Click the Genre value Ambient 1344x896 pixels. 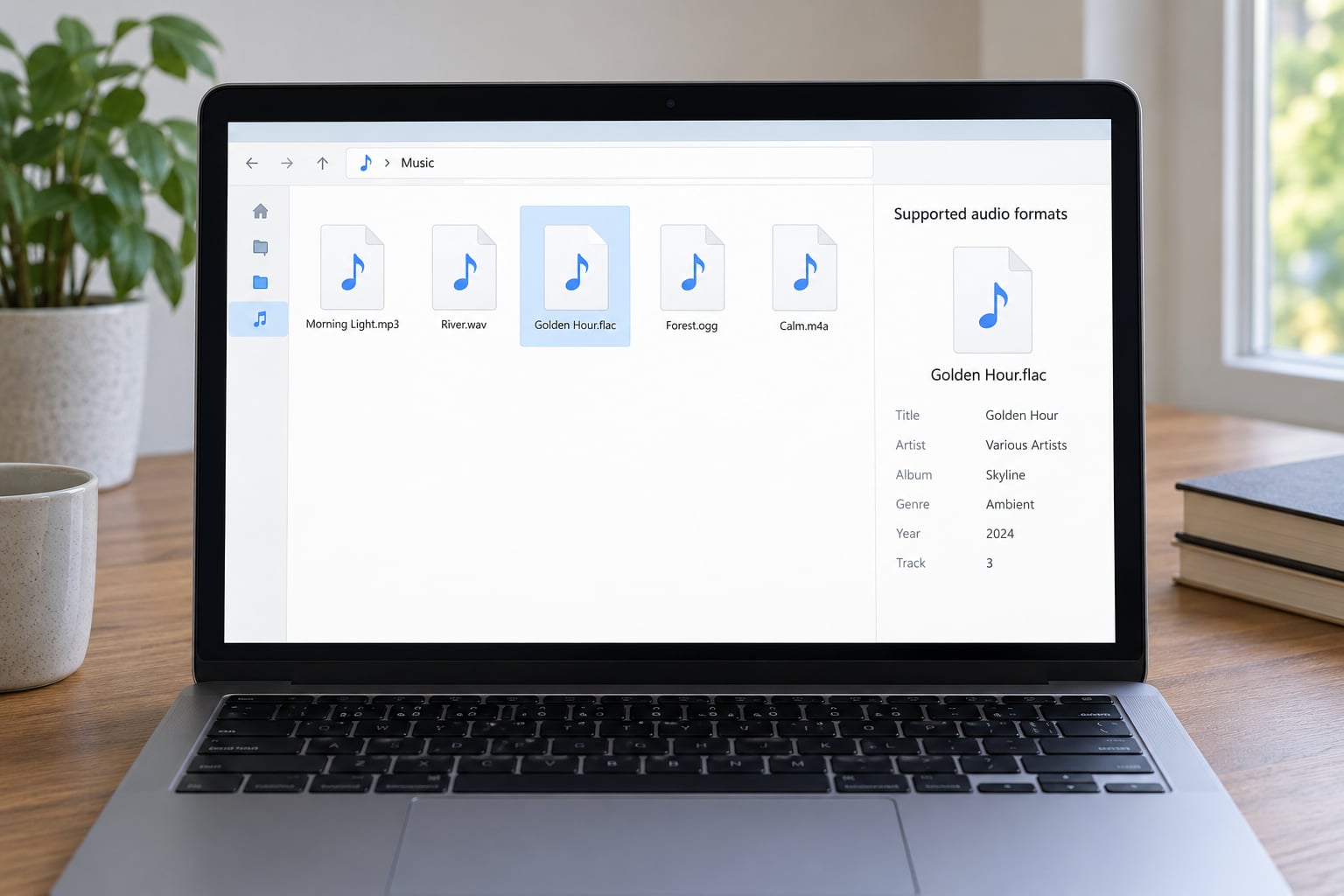(x=1010, y=505)
